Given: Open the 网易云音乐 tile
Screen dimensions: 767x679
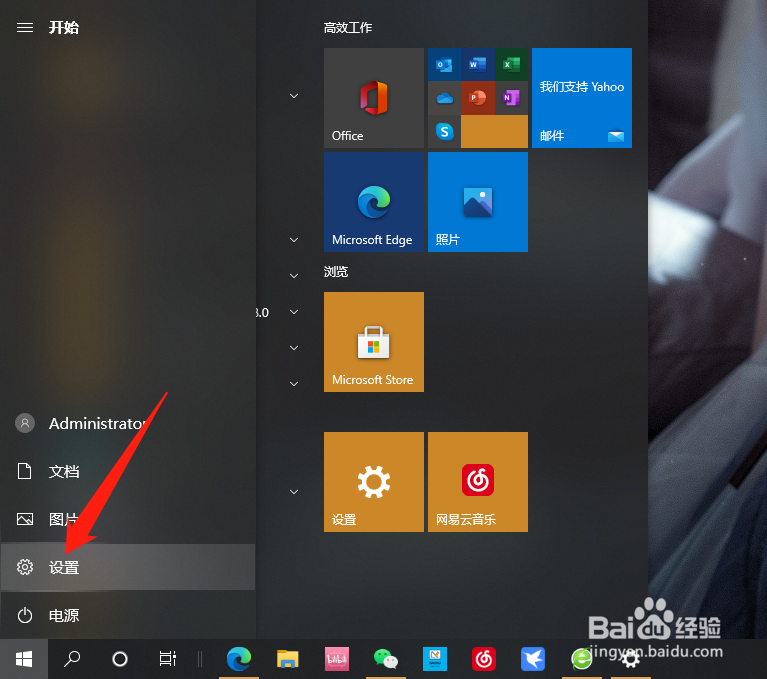Looking at the screenshot, I should coord(478,482).
